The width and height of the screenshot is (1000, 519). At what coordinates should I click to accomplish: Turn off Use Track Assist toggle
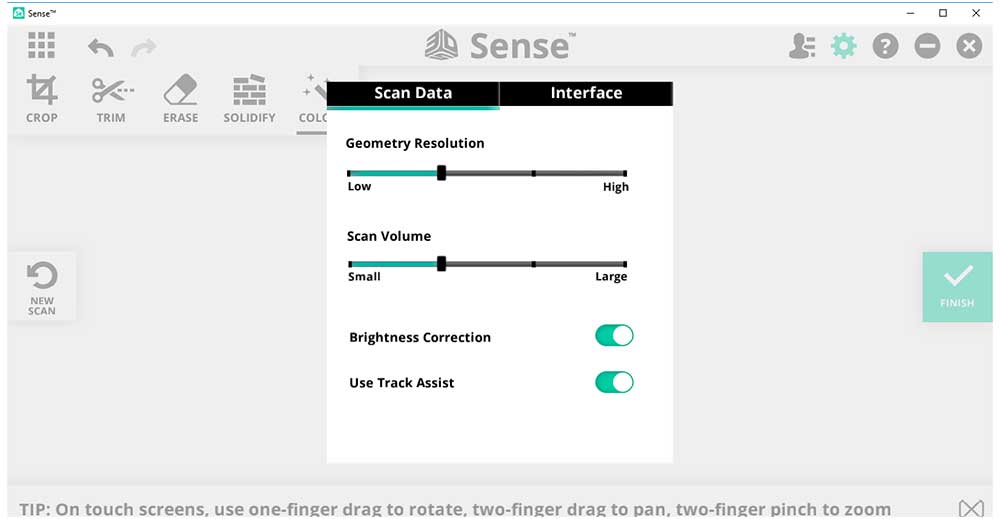point(614,382)
